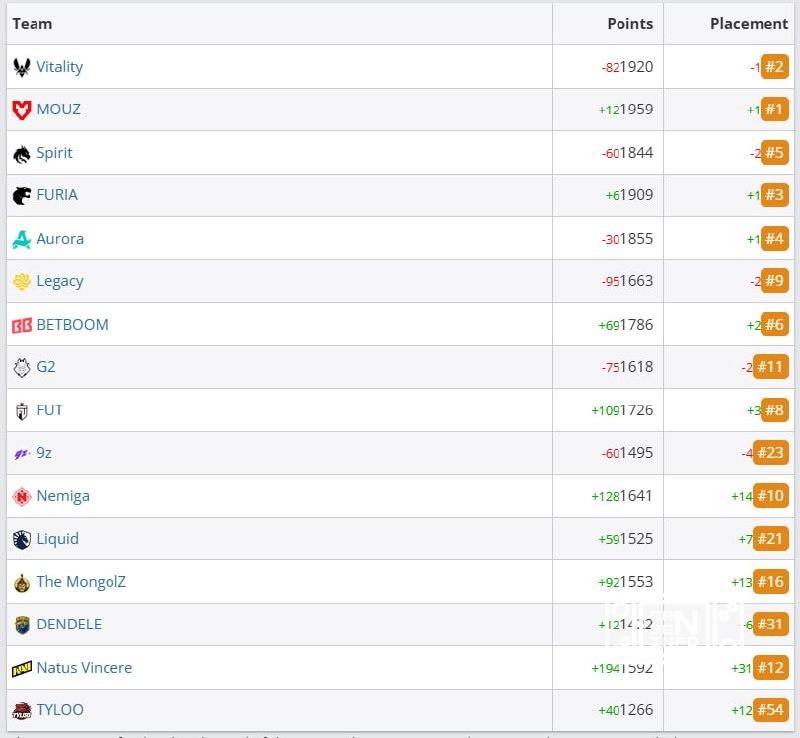The image size is (800, 738).
Task: Click the Aurora teal logo icon
Action: pos(22,239)
